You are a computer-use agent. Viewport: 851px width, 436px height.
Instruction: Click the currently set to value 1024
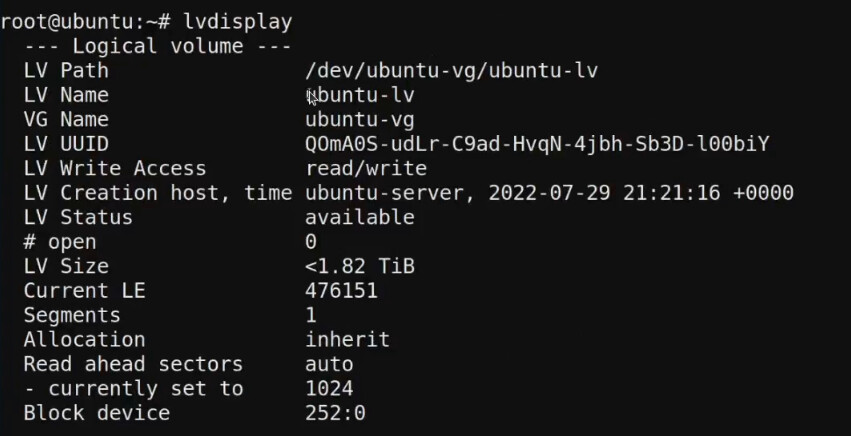pyautogui.click(x=329, y=389)
